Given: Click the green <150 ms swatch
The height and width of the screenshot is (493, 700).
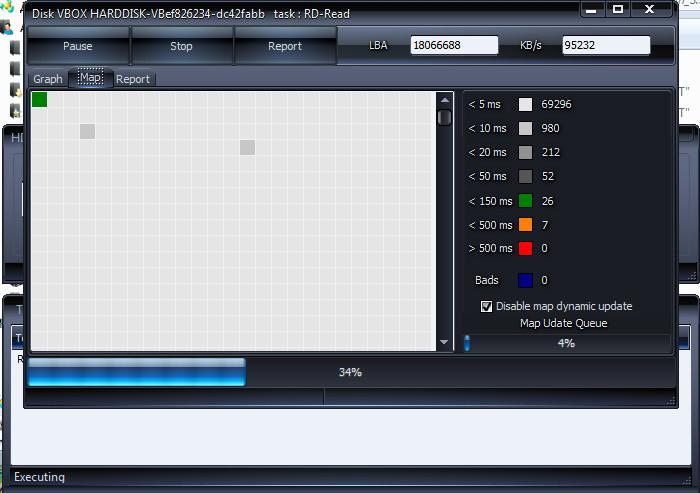Looking at the screenshot, I should coord(525,201).
